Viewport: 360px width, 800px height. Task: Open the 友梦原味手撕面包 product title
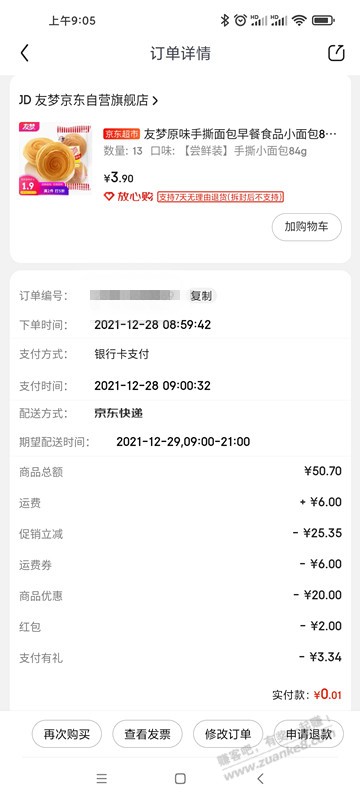[240, 134]
